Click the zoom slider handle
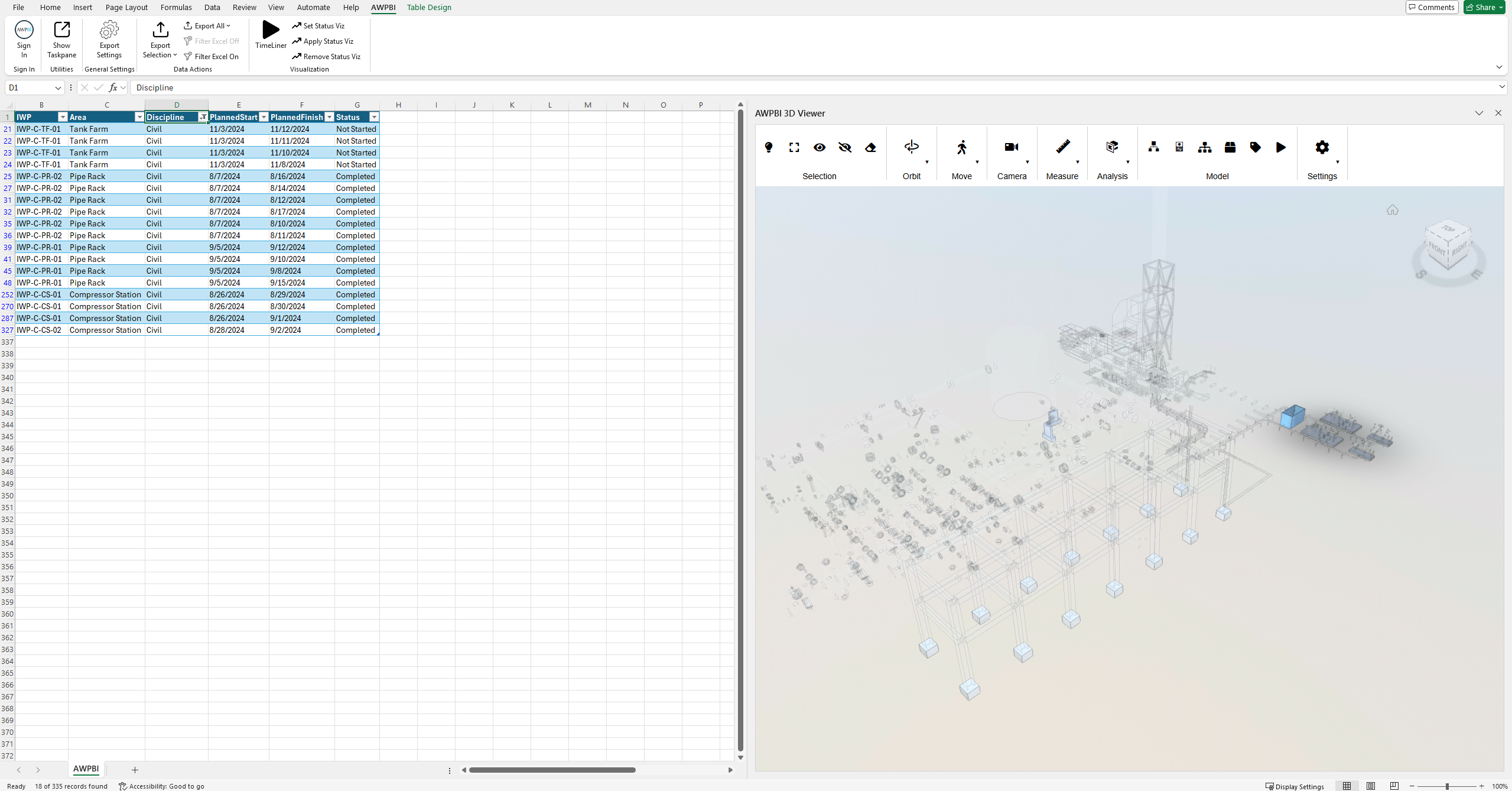1512x791 pixels. coord(1447,786)
